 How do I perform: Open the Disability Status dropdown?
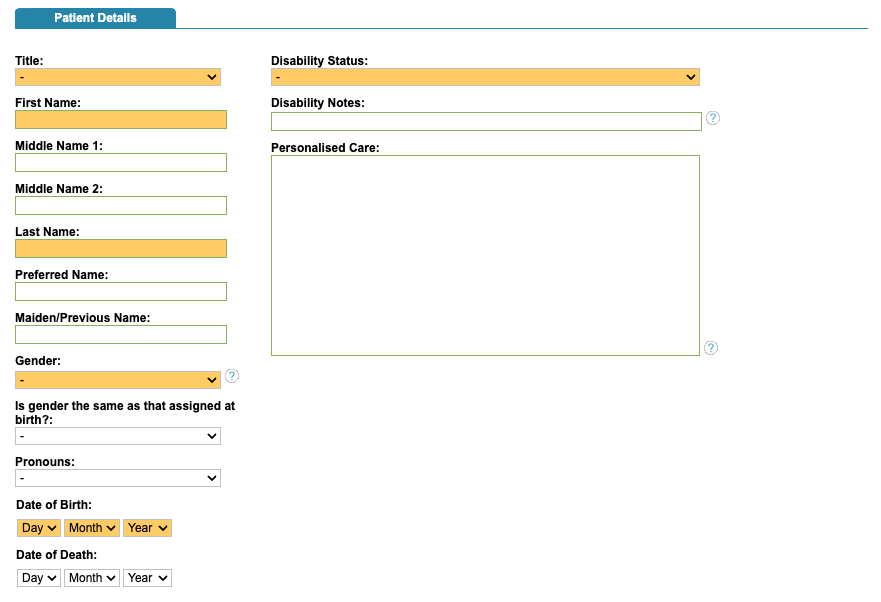tap(485, 77)
